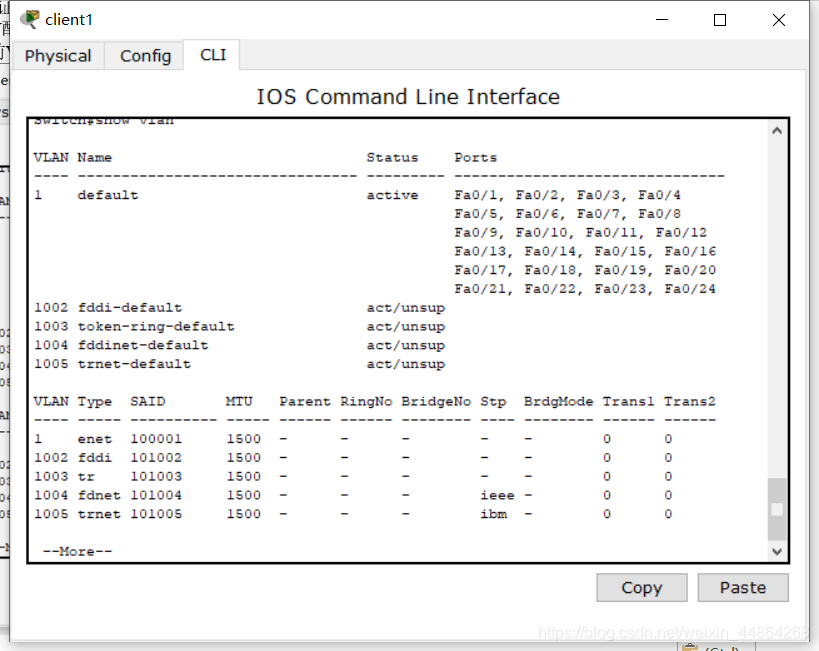
Task: Click SAID value '101005'
Action: [156, 514]
